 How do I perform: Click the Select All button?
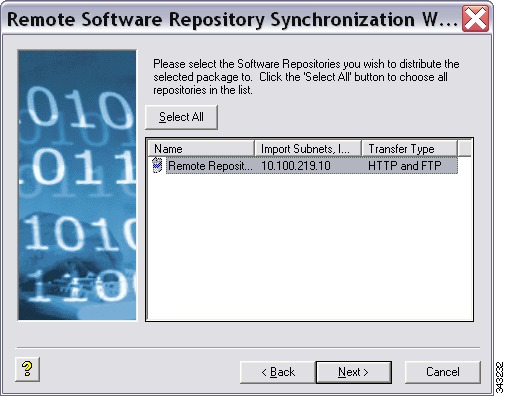point(181,117)
